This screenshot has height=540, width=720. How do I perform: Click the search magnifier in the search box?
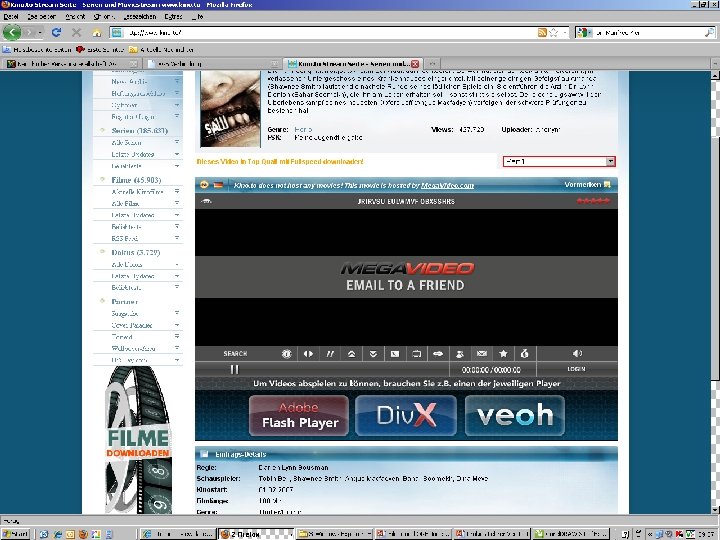[709, 33]
